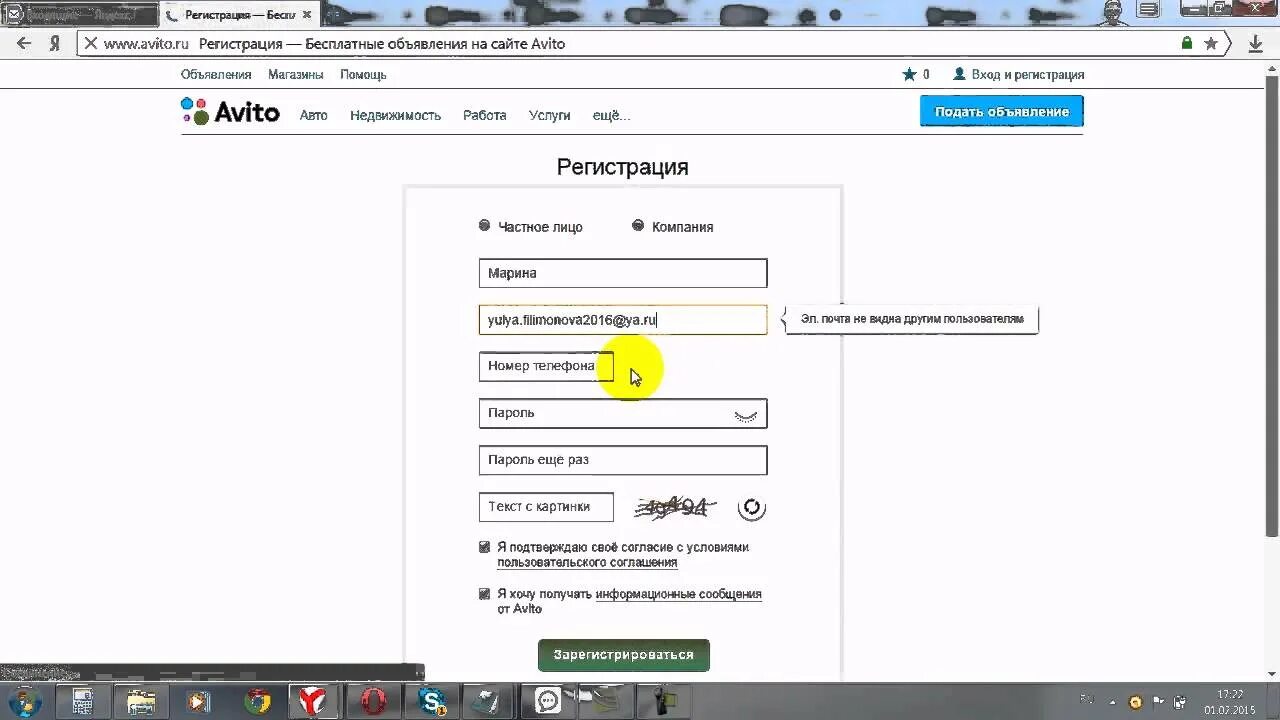Open Skype from taskbar
1280x720 pixels.
pos(431,701)
